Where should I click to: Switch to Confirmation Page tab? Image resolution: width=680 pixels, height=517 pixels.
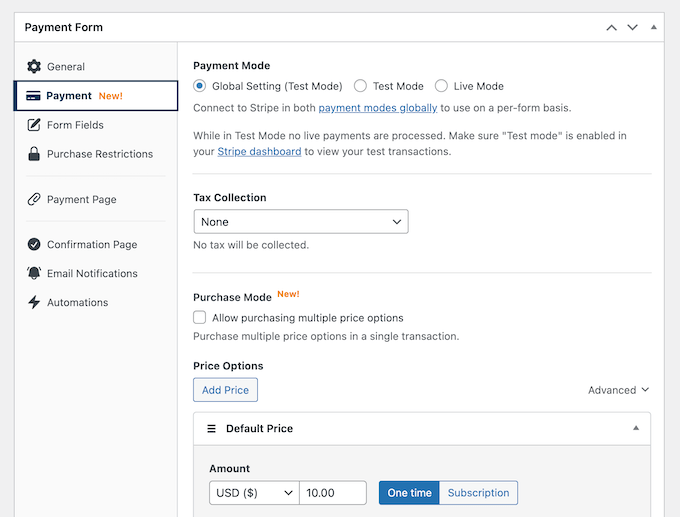pyautogui.click(x=95, y=245)
